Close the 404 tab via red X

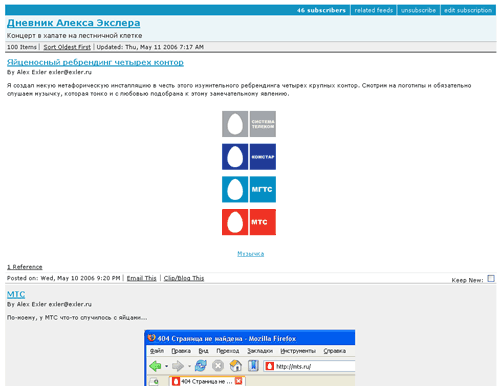click(239, 381)
